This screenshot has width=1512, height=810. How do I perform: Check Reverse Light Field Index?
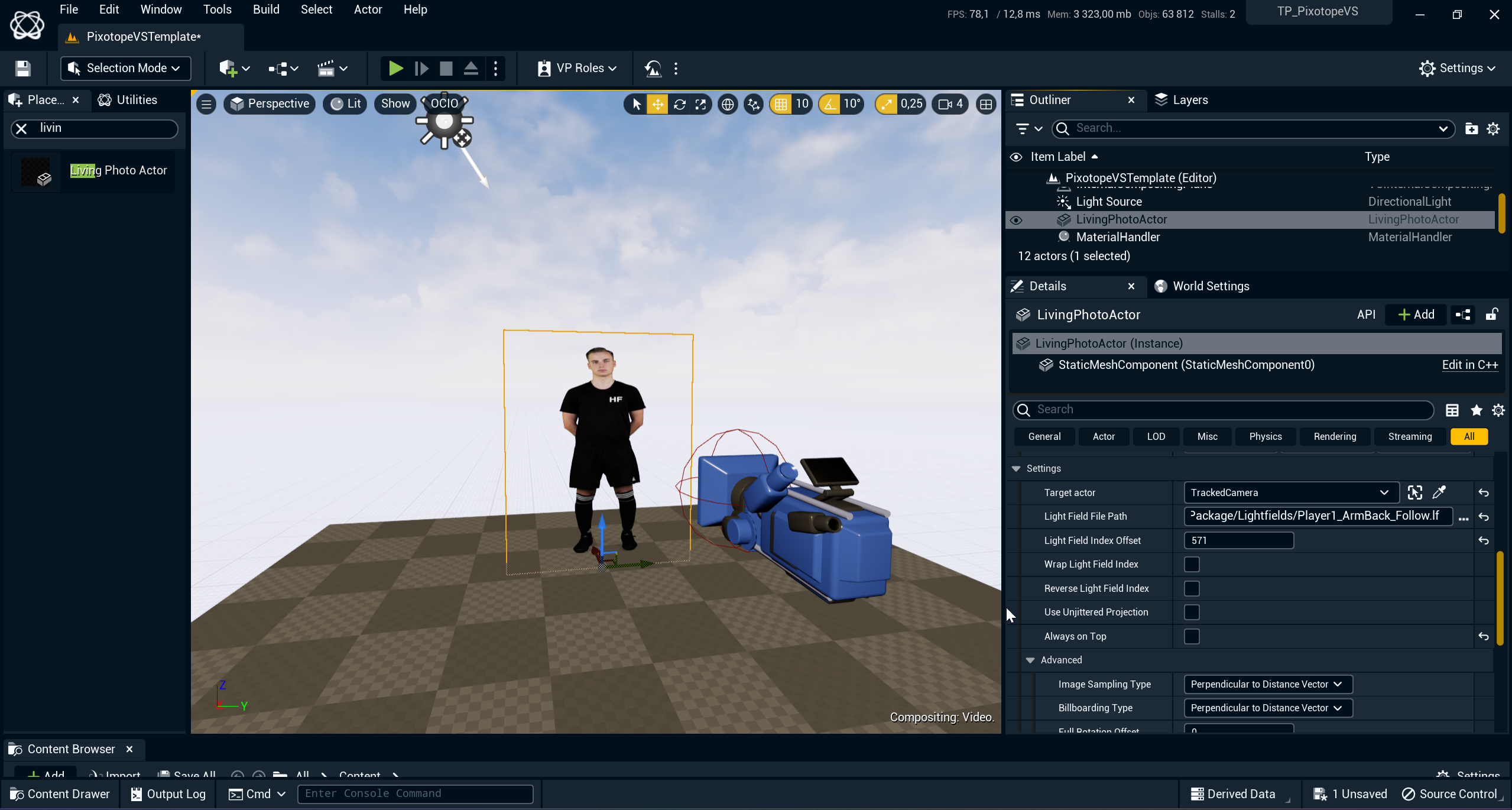[x=1192, y=588]
